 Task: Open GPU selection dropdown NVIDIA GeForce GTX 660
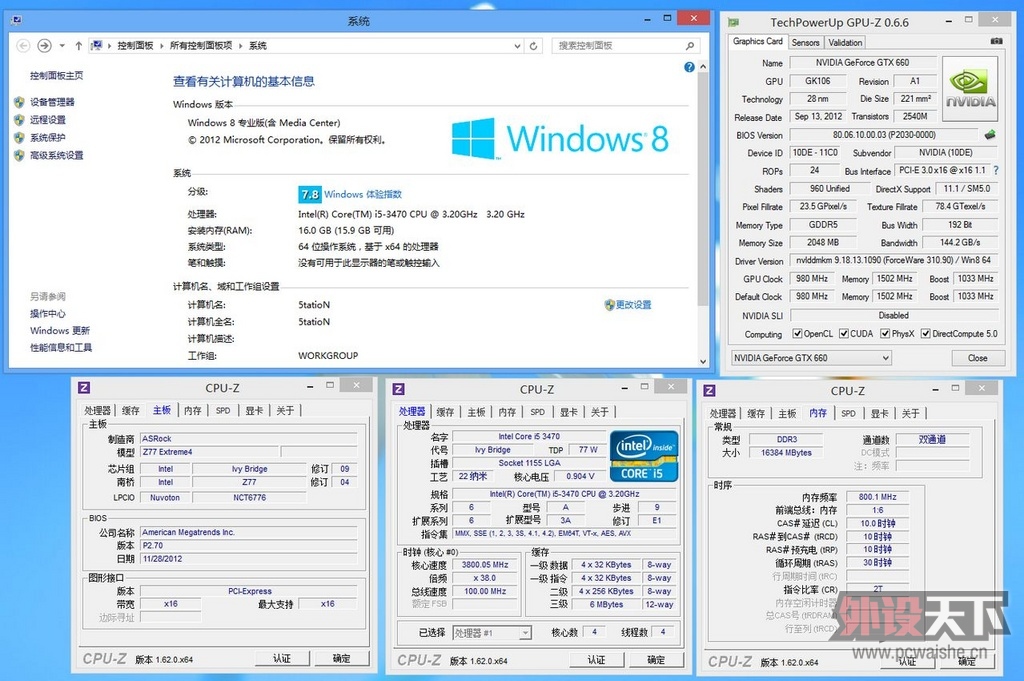(811, 358)
